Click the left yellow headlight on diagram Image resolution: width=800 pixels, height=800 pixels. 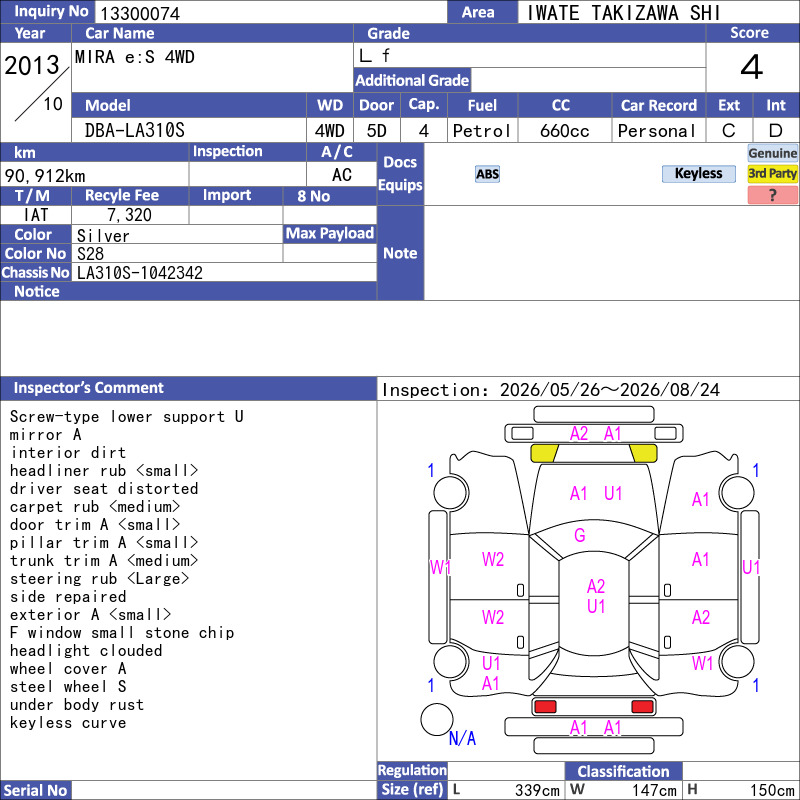pyautogui.click(x=544, y=453)
